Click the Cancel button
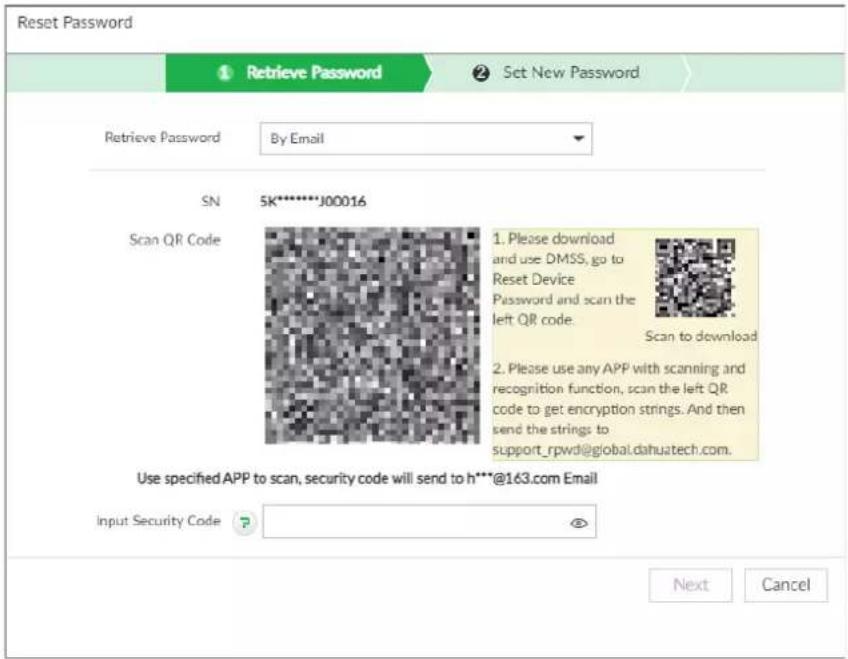 (786, 585)
